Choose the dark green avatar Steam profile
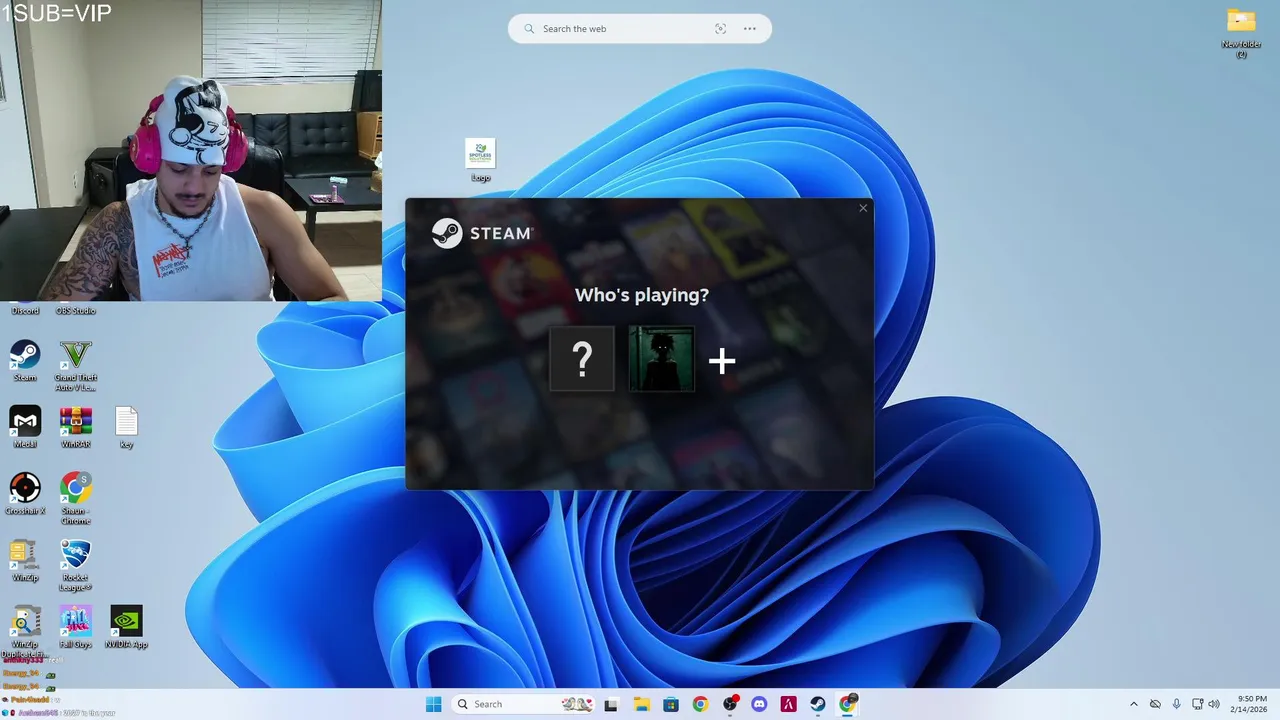This screenshot has width=1280, height=720. [x=662, y=359]
